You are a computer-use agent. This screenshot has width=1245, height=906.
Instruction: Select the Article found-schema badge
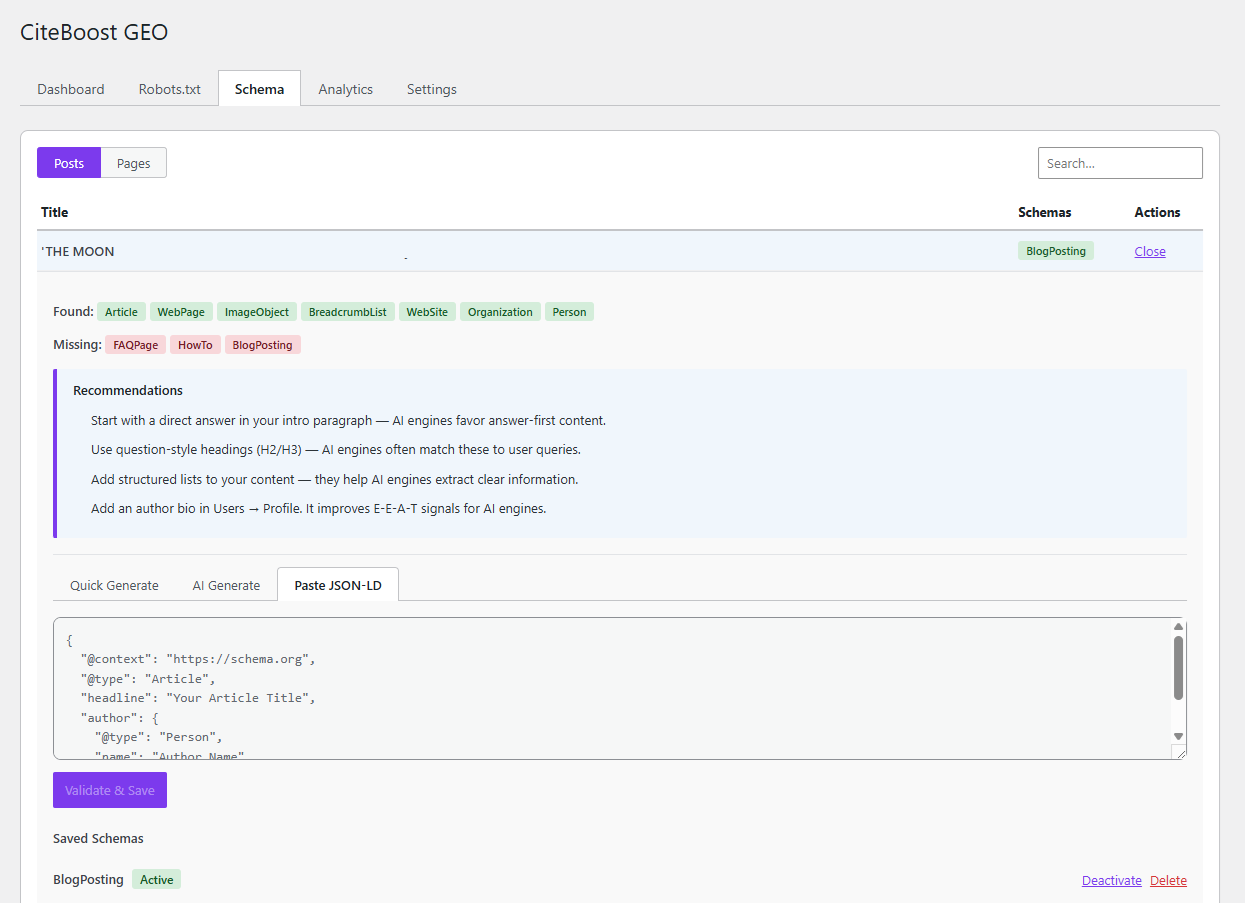point(121,311)
